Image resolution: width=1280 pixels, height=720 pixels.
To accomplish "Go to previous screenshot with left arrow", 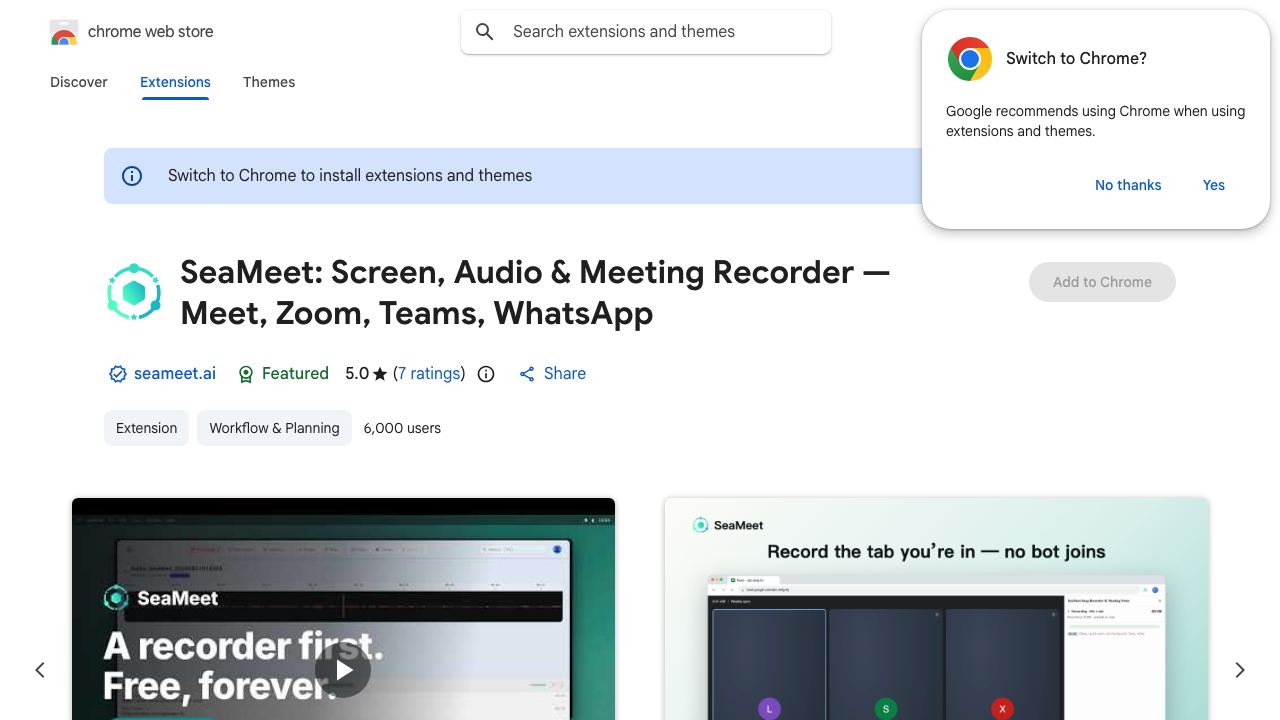I will [x=40, y=670].
